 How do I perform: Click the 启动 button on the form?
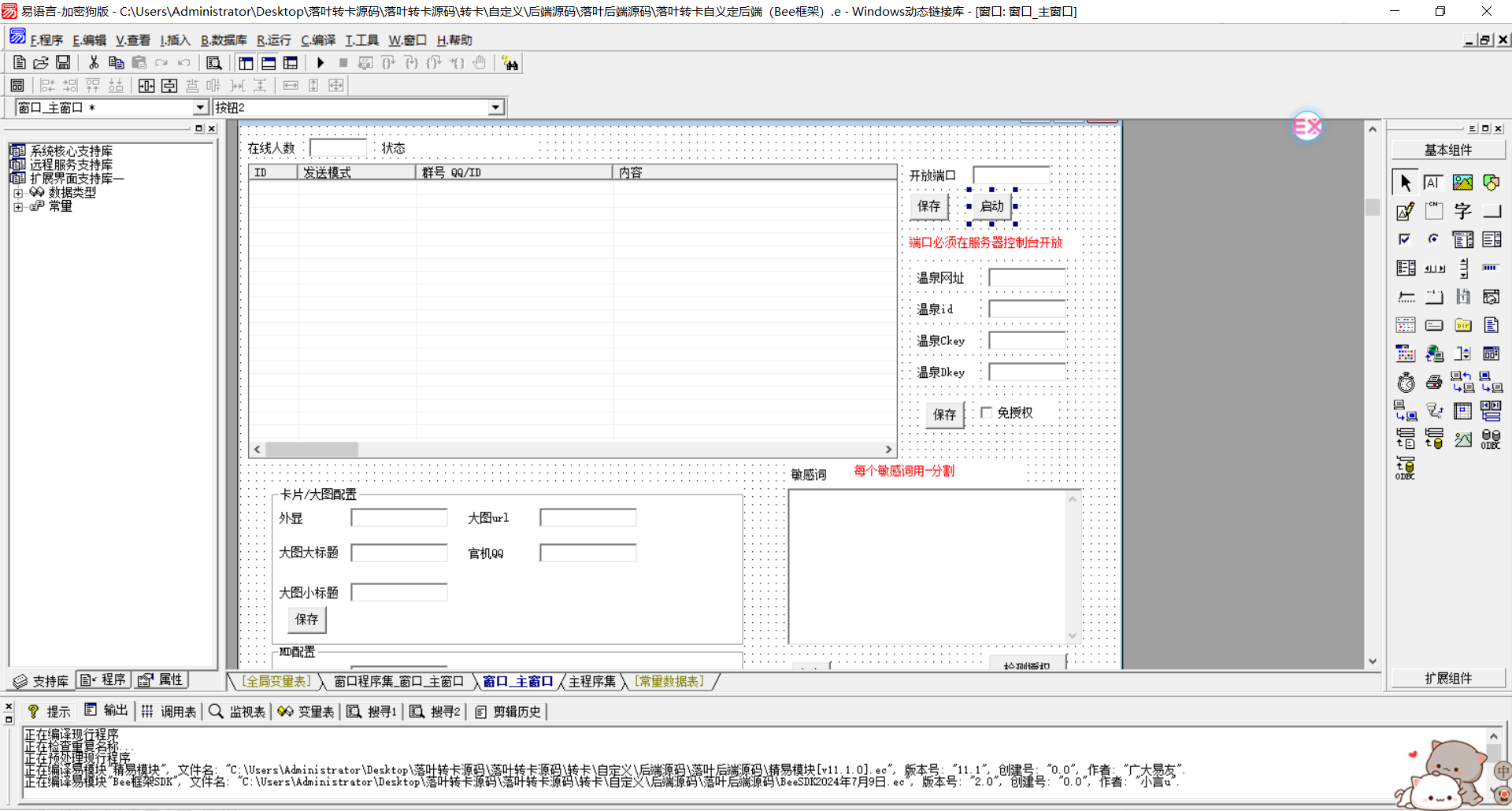click(991, 206)
